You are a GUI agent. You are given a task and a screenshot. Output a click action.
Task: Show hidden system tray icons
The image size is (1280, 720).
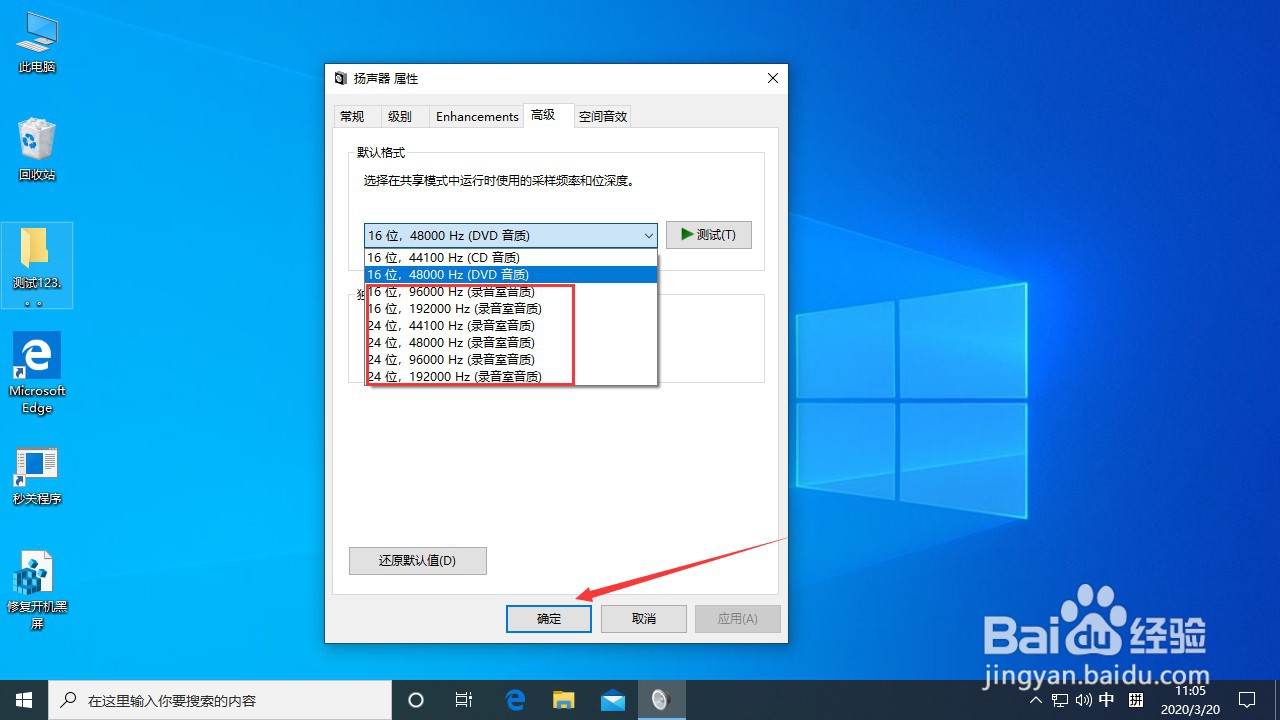[x=1036, y=700]
